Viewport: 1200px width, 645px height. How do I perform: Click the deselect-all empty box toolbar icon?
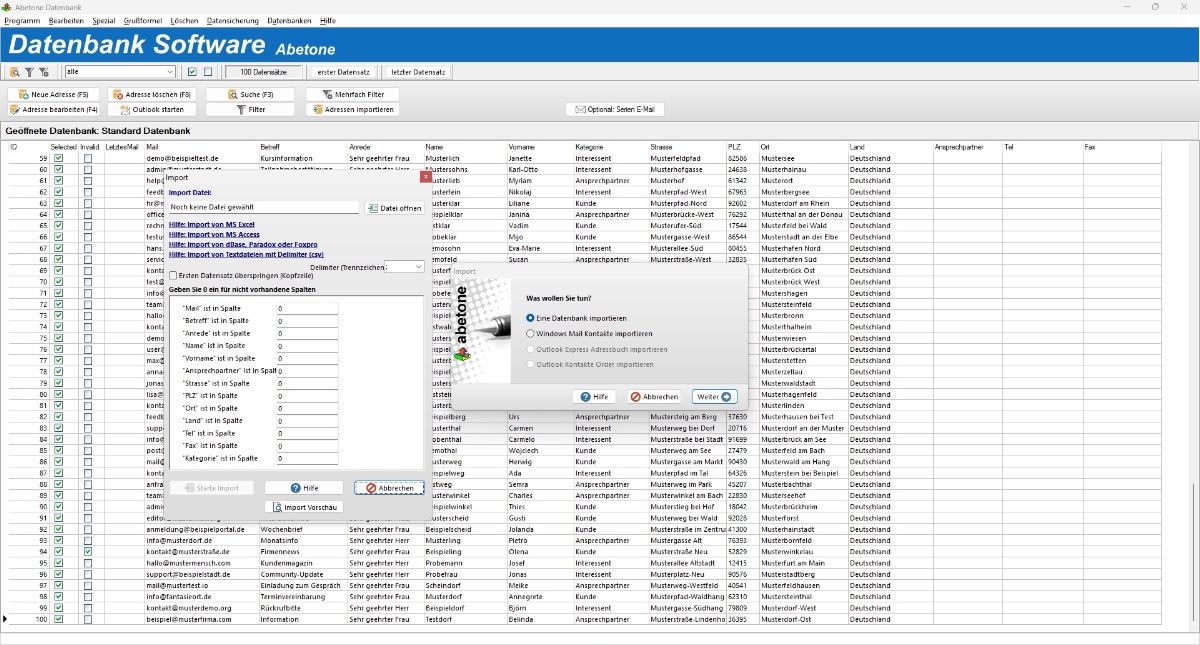coord(208,72)
